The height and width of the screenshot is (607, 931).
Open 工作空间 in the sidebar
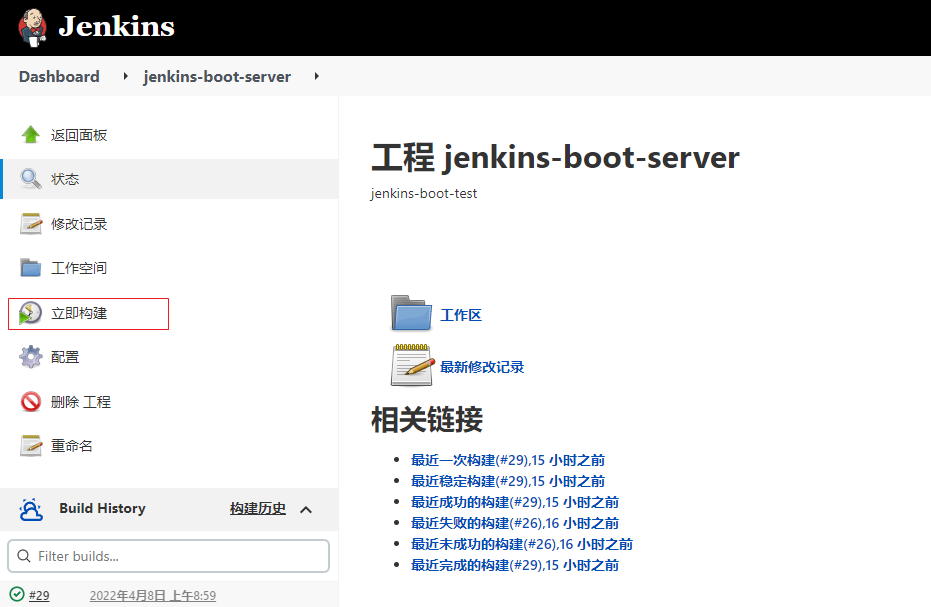point(79,268)
